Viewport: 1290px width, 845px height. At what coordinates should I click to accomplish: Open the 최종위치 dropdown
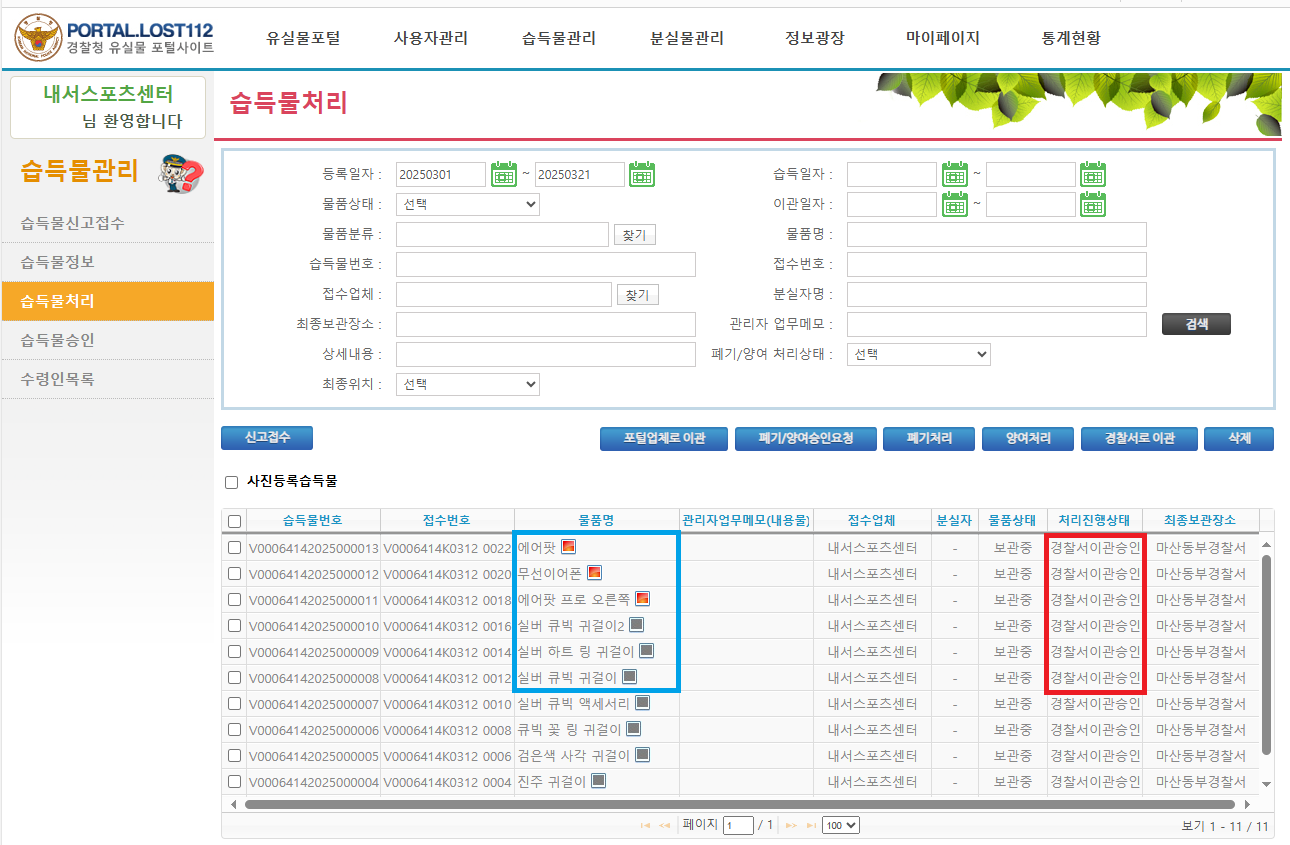click(467, 384)
